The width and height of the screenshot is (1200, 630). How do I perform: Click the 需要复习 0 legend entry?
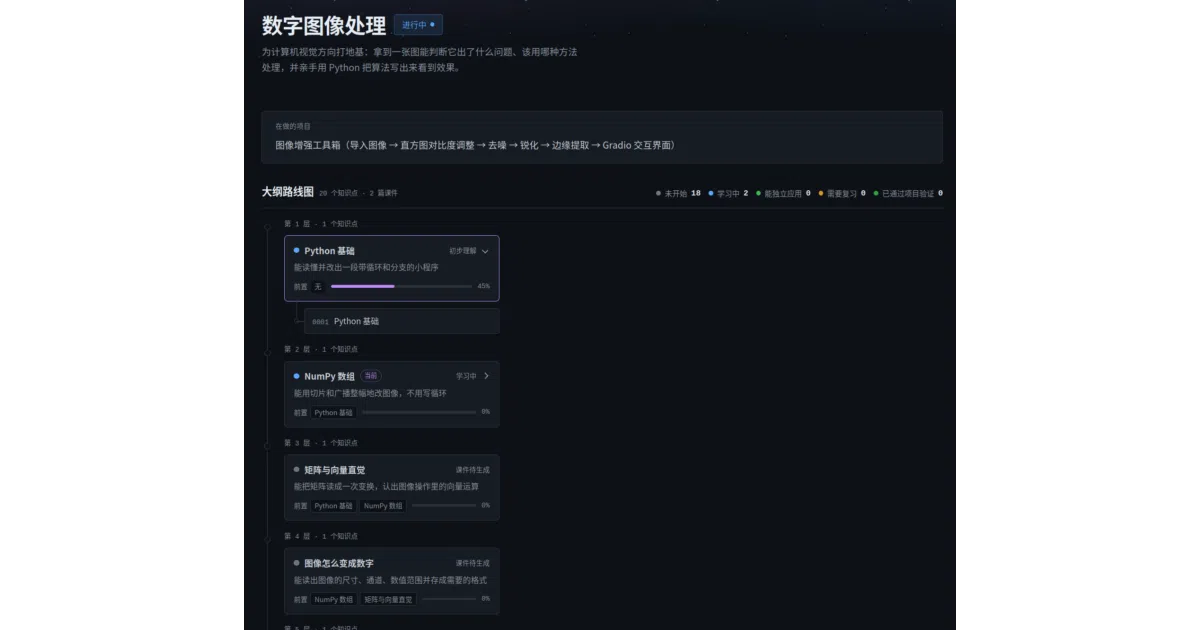tap(842, 193)
